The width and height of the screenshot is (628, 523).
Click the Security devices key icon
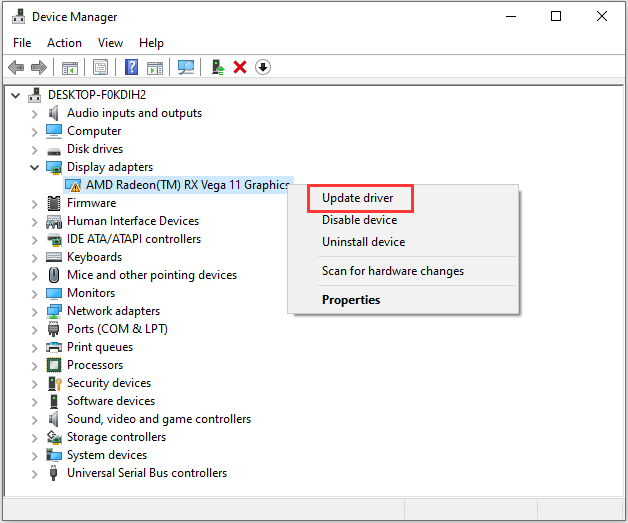pyautogui.click(x=54, y=383)
